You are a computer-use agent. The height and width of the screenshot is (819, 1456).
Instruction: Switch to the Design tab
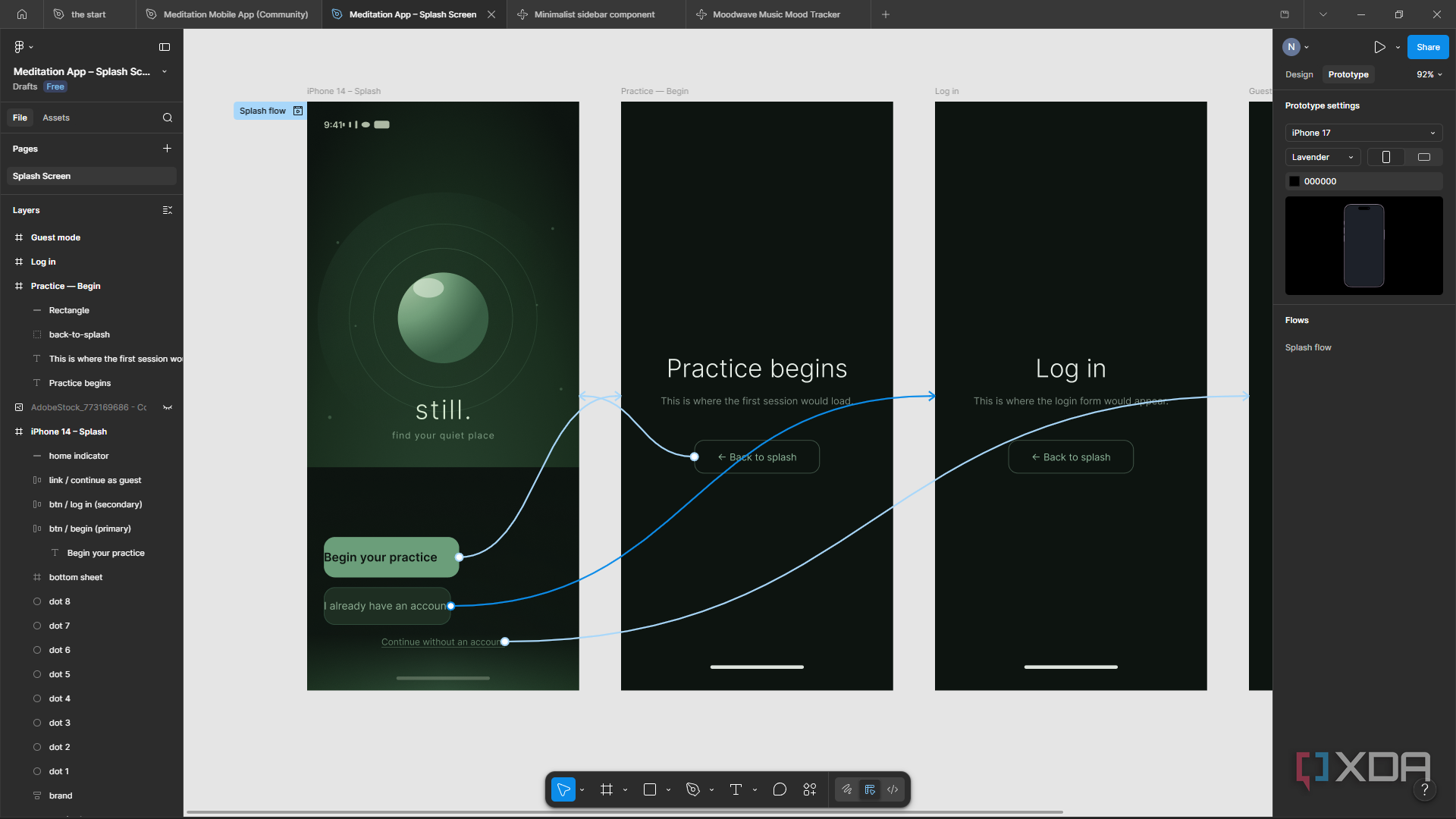point(1299,74)
